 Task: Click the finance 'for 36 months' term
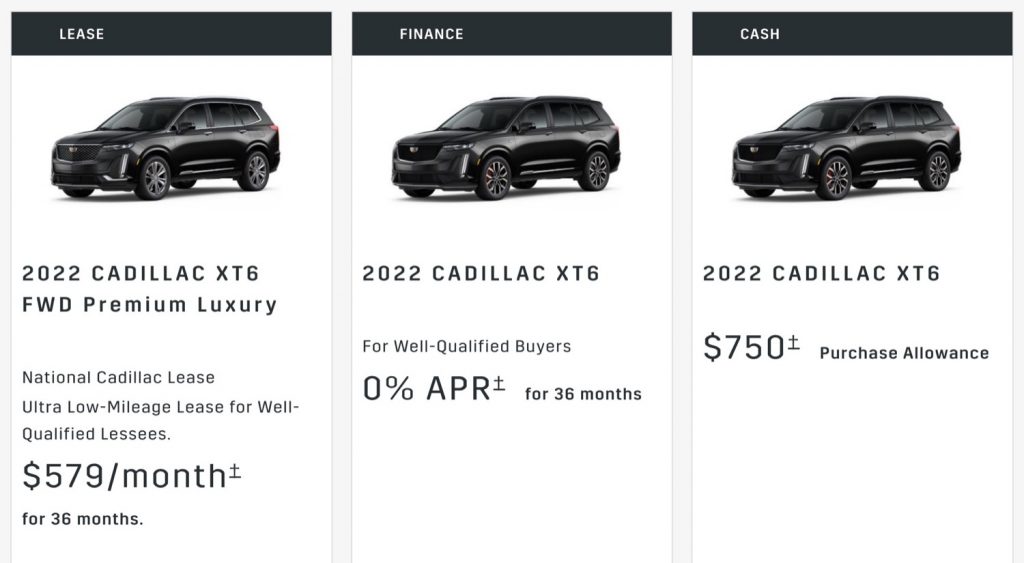(x=583, y=394)
